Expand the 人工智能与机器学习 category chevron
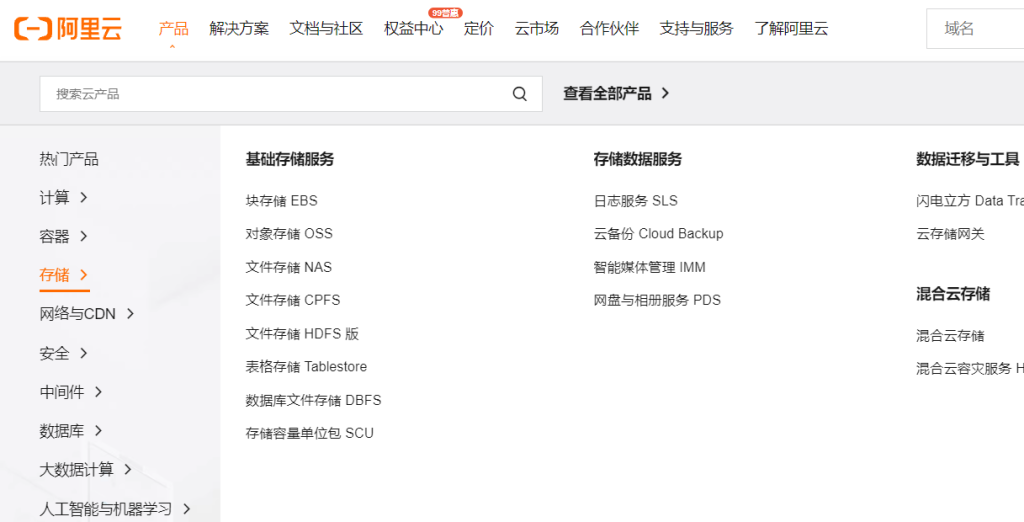 click(187, 508)
